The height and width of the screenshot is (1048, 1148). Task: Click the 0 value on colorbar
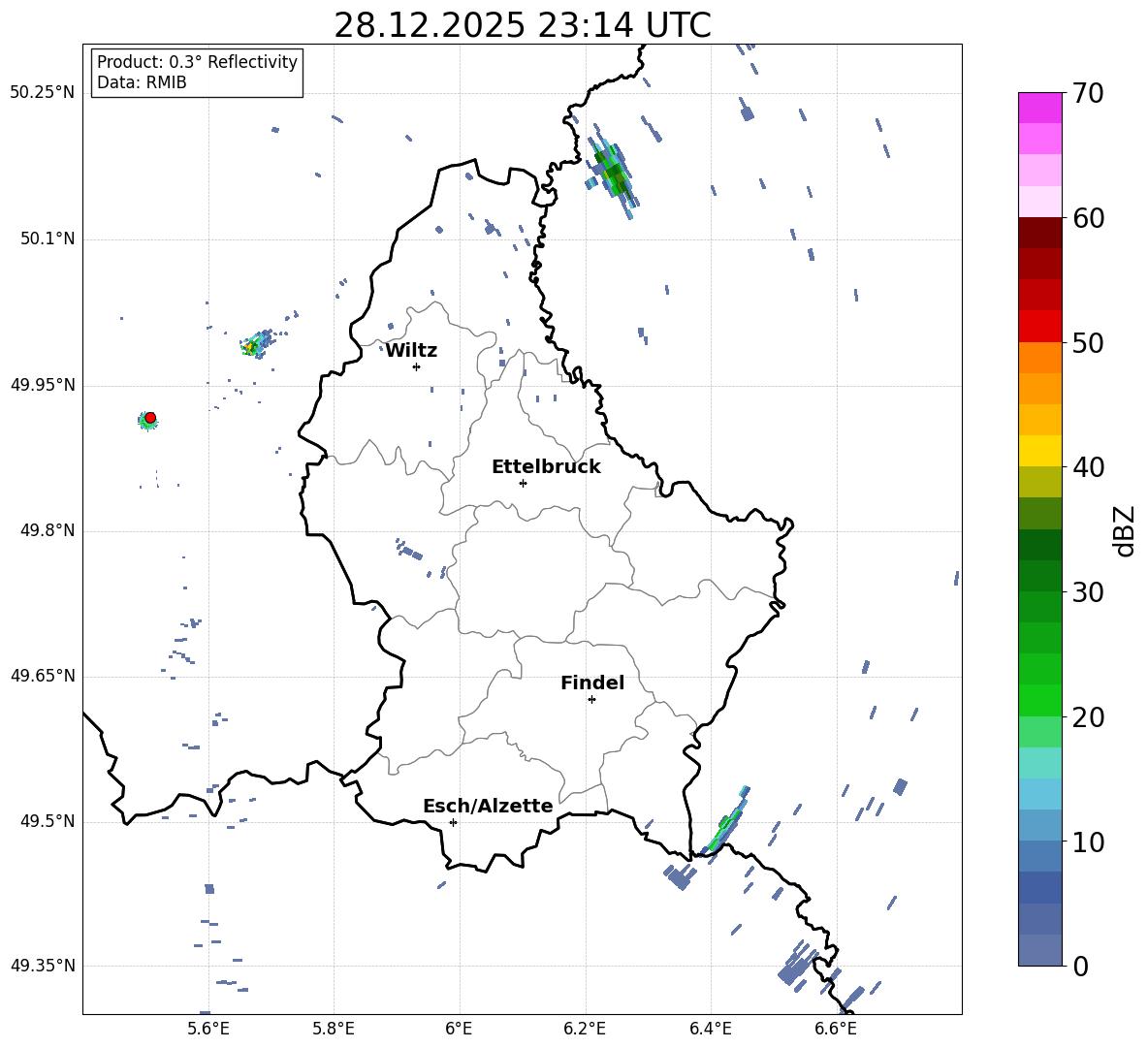coord(1080,967)
